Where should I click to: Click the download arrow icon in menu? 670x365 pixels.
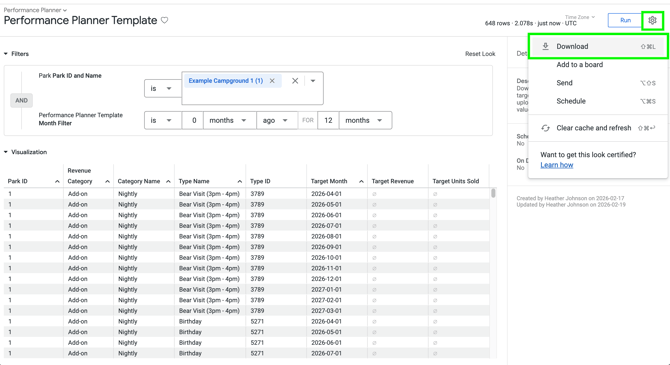pos(545,46)
